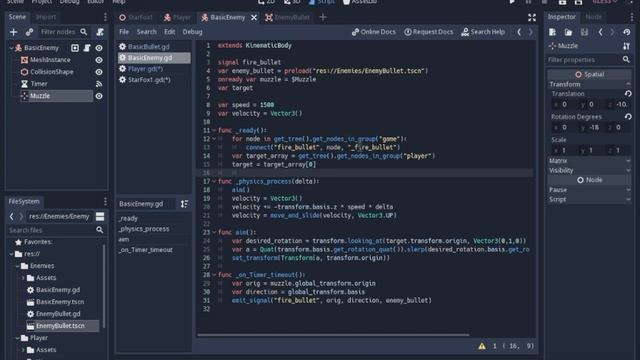
Task: Open FileSystem dock options menu
Action: (105, 201)
